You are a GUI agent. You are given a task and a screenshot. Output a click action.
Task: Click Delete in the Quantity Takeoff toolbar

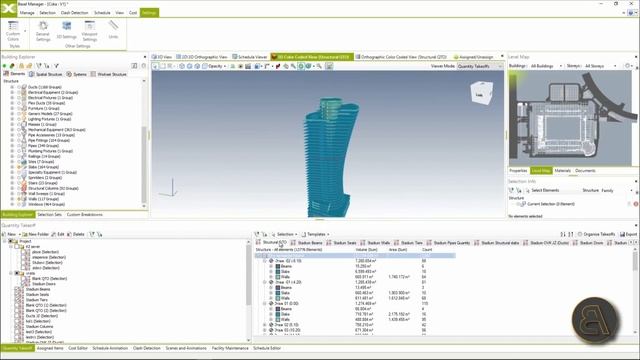click(x=76, y=234)
